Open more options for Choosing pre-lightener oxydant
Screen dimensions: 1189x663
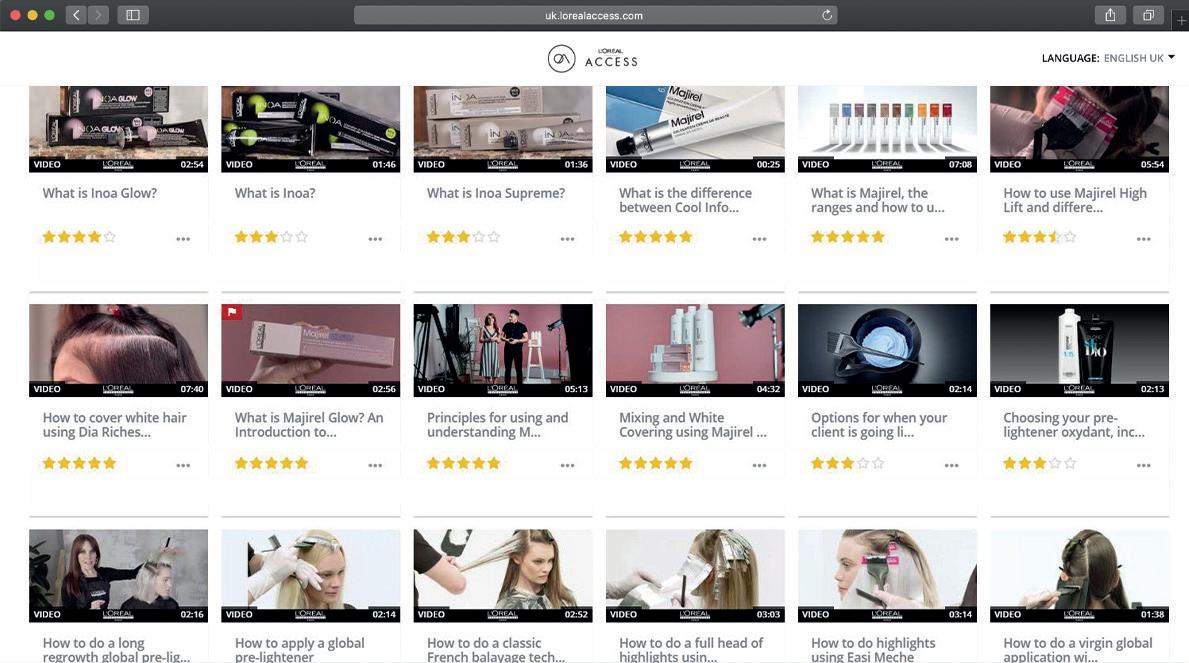(1144, 465)
